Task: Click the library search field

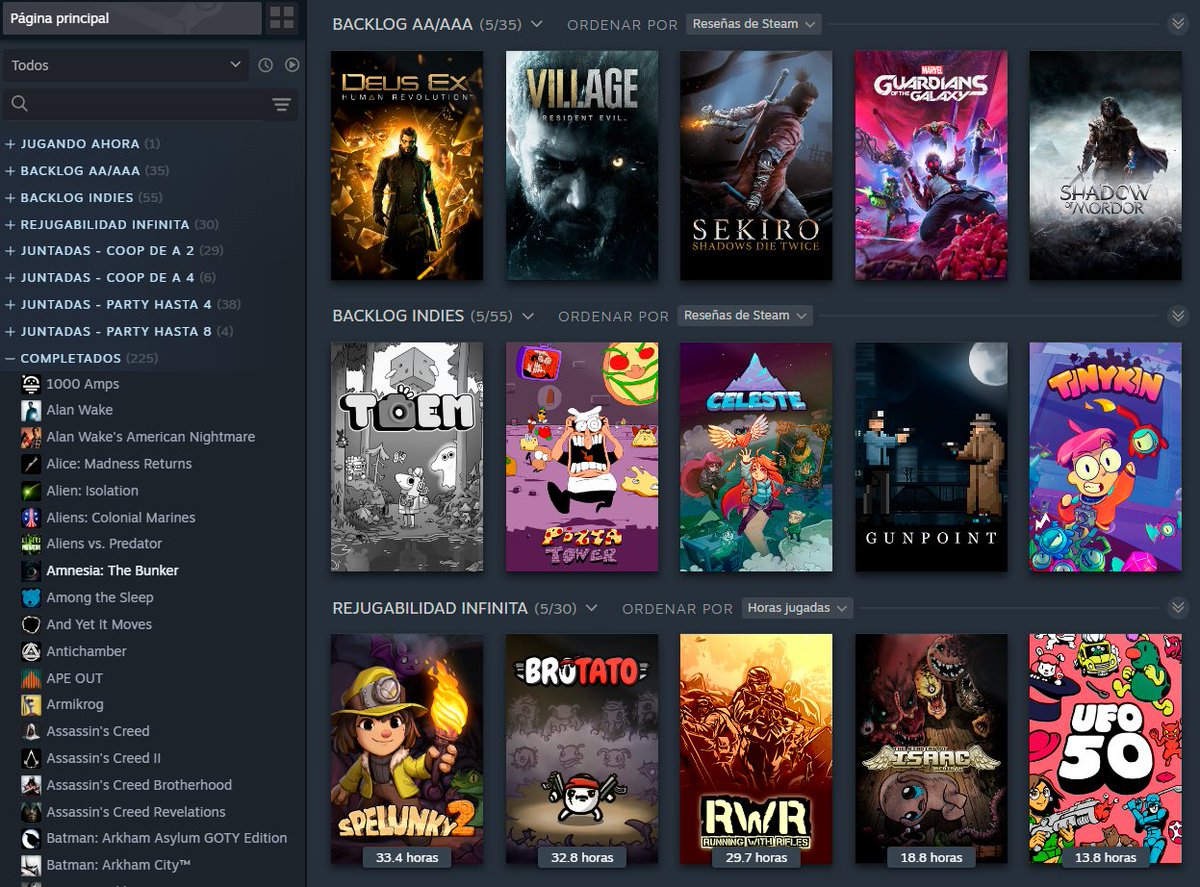Action: [x=151, y=104]
